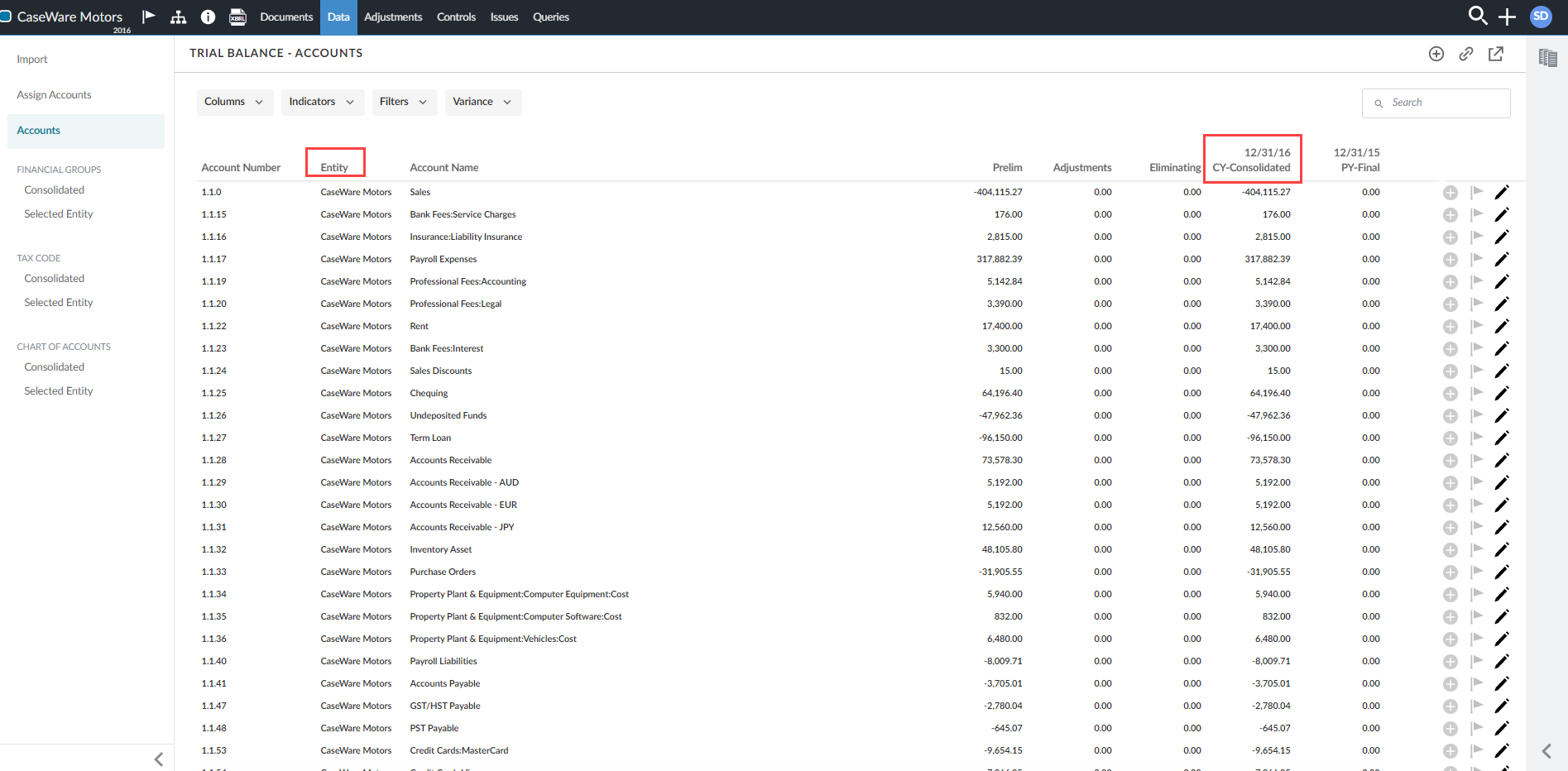Open the entity structure icon in navigation bar
This screenshot has height=771, width=1568.
coord(178,17)
